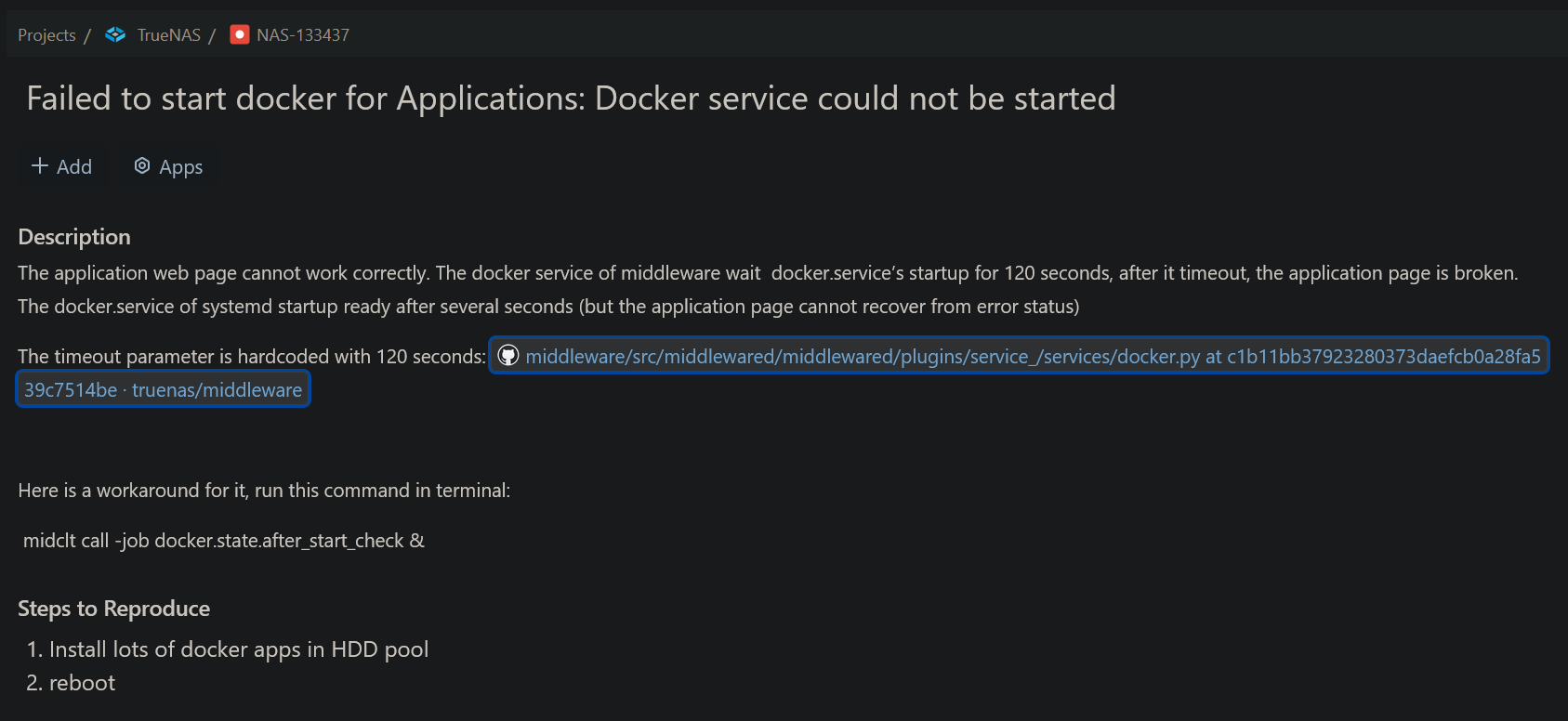Go to the Projects breadcrumb
Viewport: 1568px width, 721px height.
point(46,35)
